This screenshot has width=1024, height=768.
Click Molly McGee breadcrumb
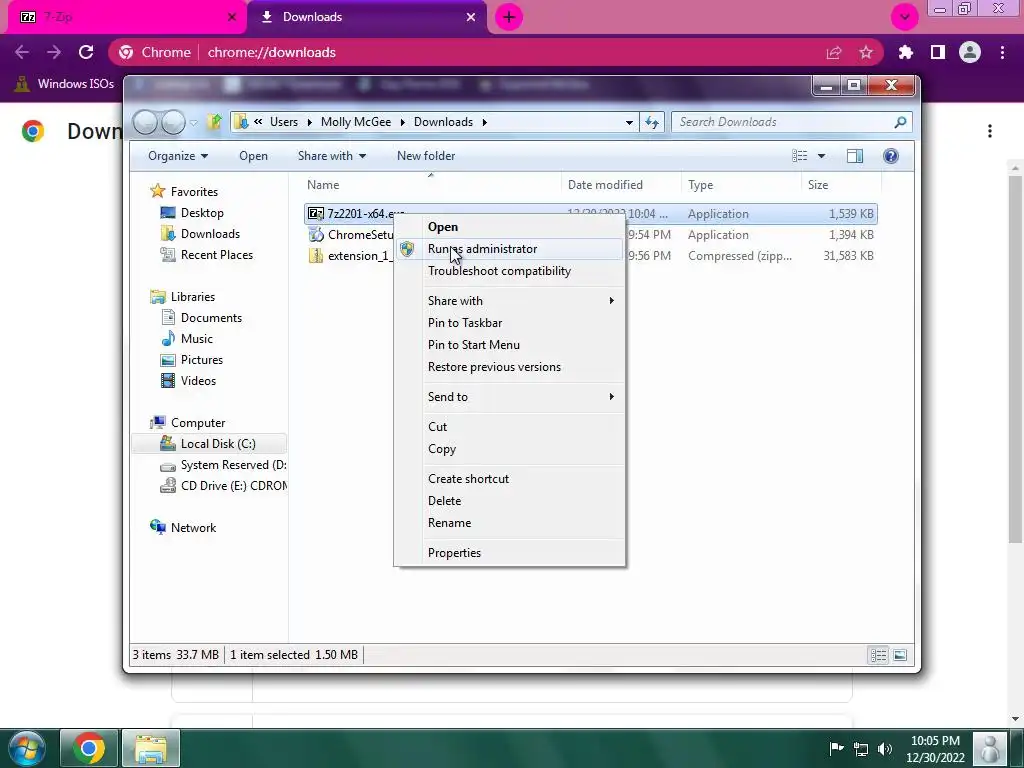(356, 122)
